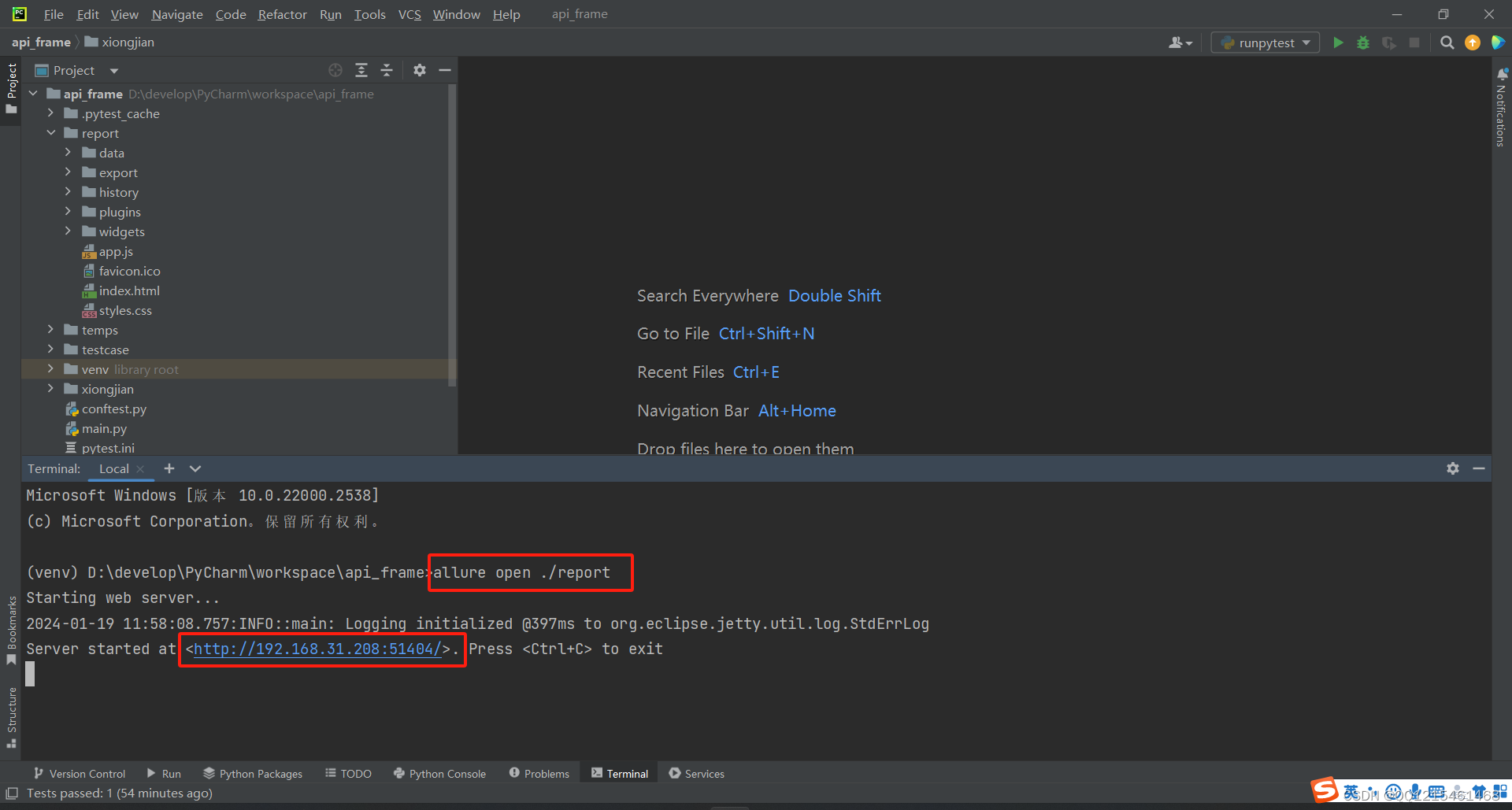Image resolution: width=1512 pixels, height=810 pixels.
Task: Expand the venv library root folder
Action: pyautogui.click(x=50, y=369)
